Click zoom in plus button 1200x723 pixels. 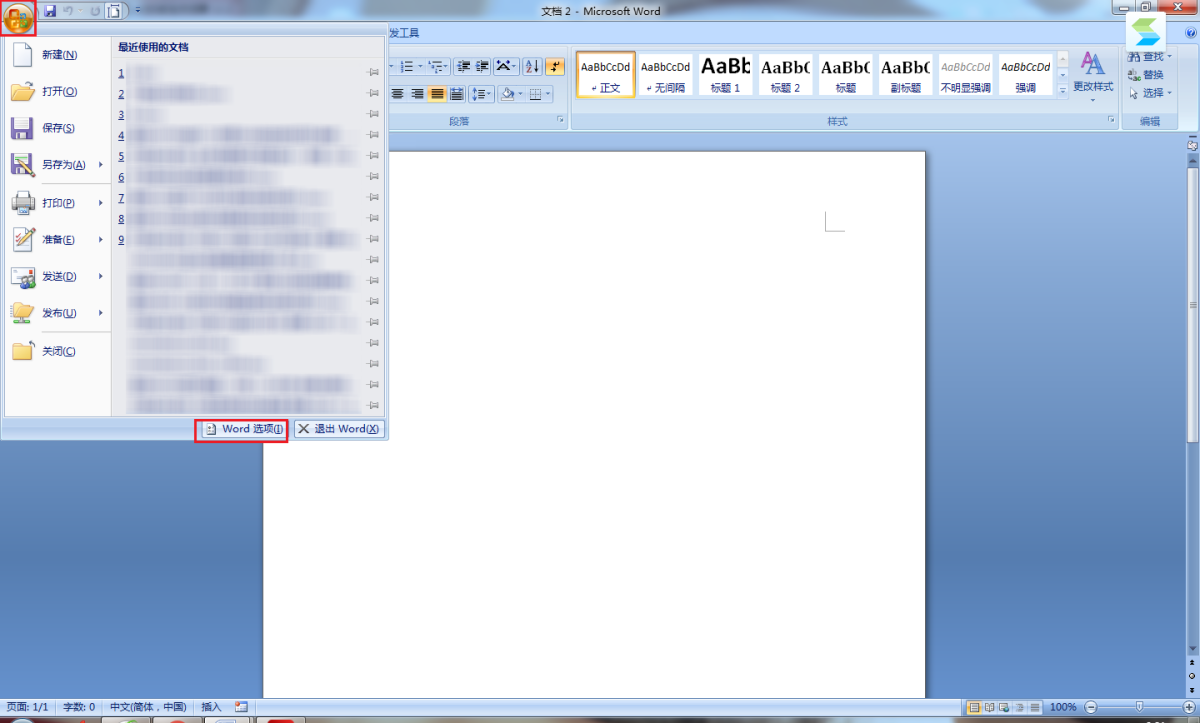(1189, 707)
